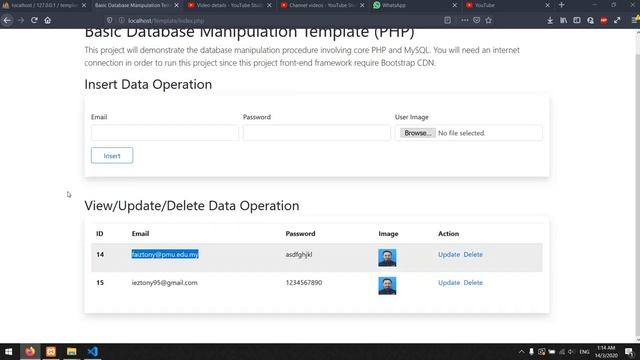Click Update for row ID 14
This screenshot has height=360, width=640.
(x=449, y=254)
